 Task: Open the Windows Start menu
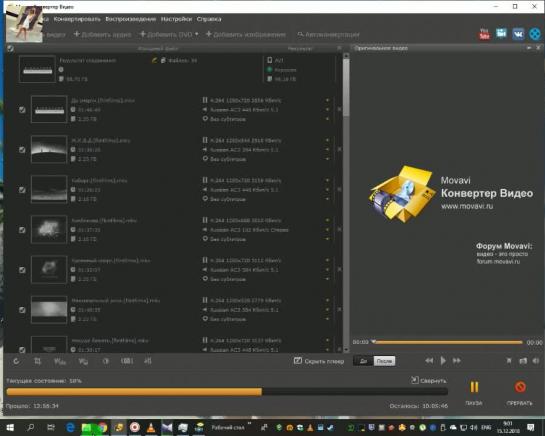click(x=10, y=428)
